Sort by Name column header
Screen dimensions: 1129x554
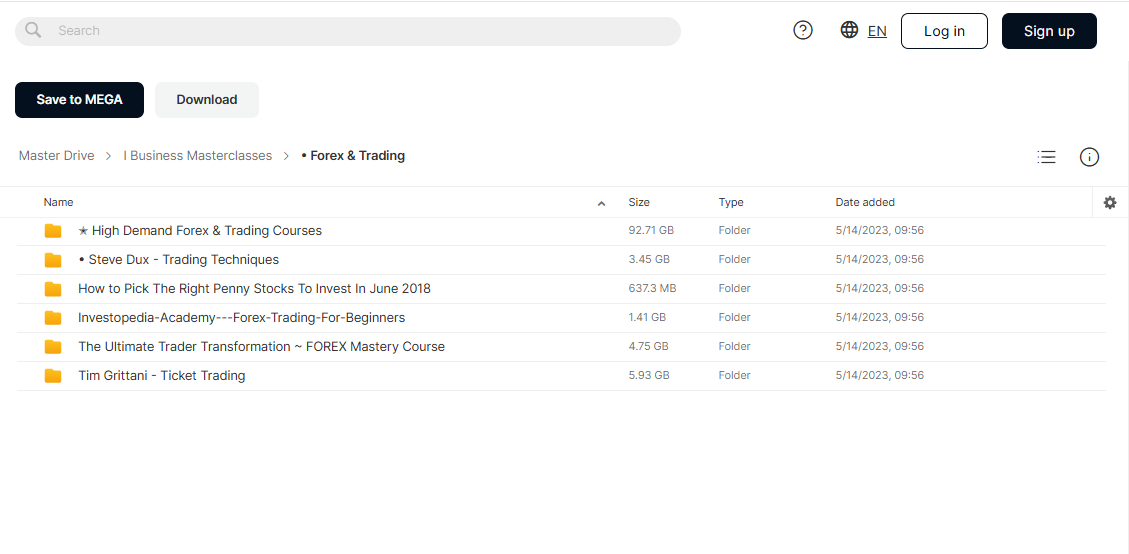(x=58, y=202)
